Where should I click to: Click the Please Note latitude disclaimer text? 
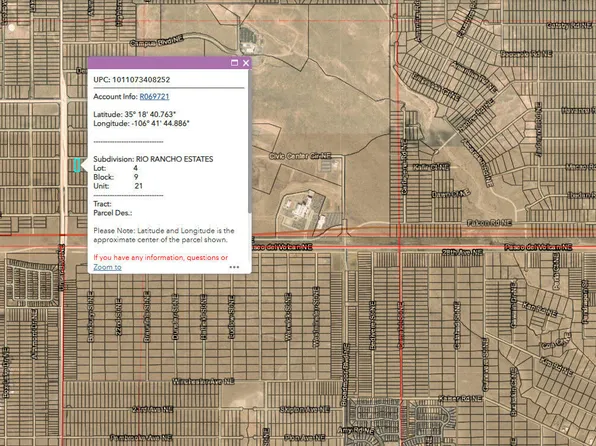coord(164,235)
